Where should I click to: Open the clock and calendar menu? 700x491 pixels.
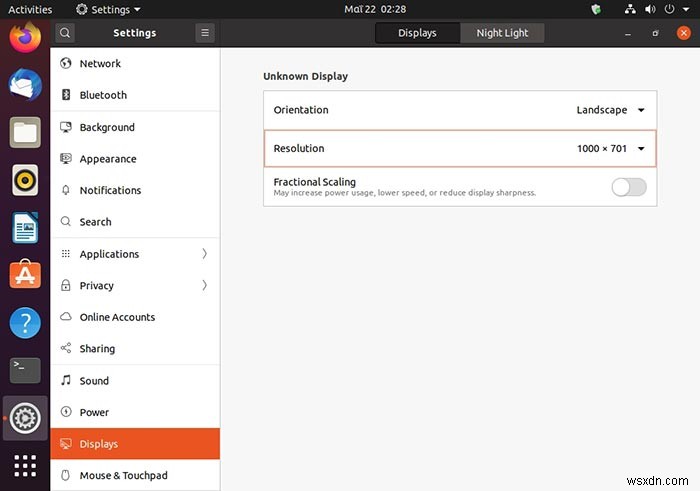pyautogui.click(x=375, y=9)
